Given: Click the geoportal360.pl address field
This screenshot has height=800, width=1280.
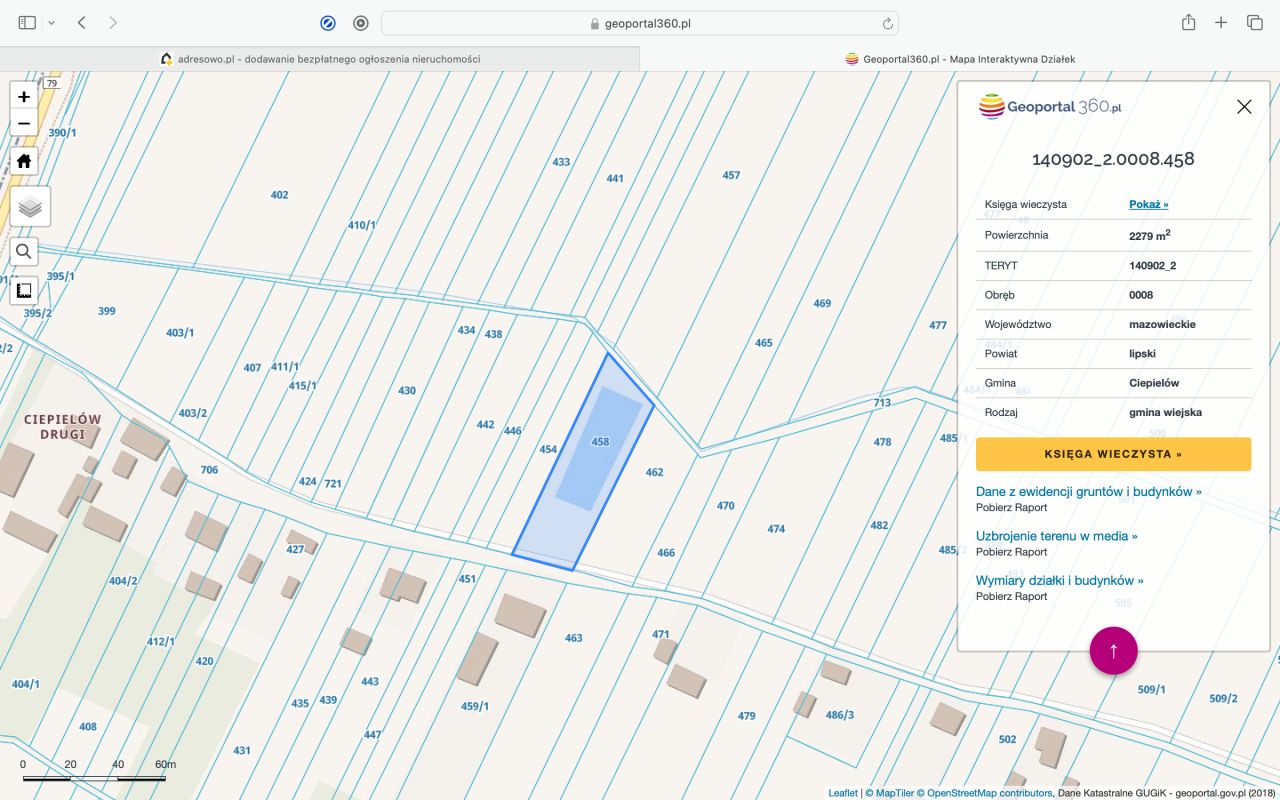Looking at the screenshot, I should pos(640,23).
